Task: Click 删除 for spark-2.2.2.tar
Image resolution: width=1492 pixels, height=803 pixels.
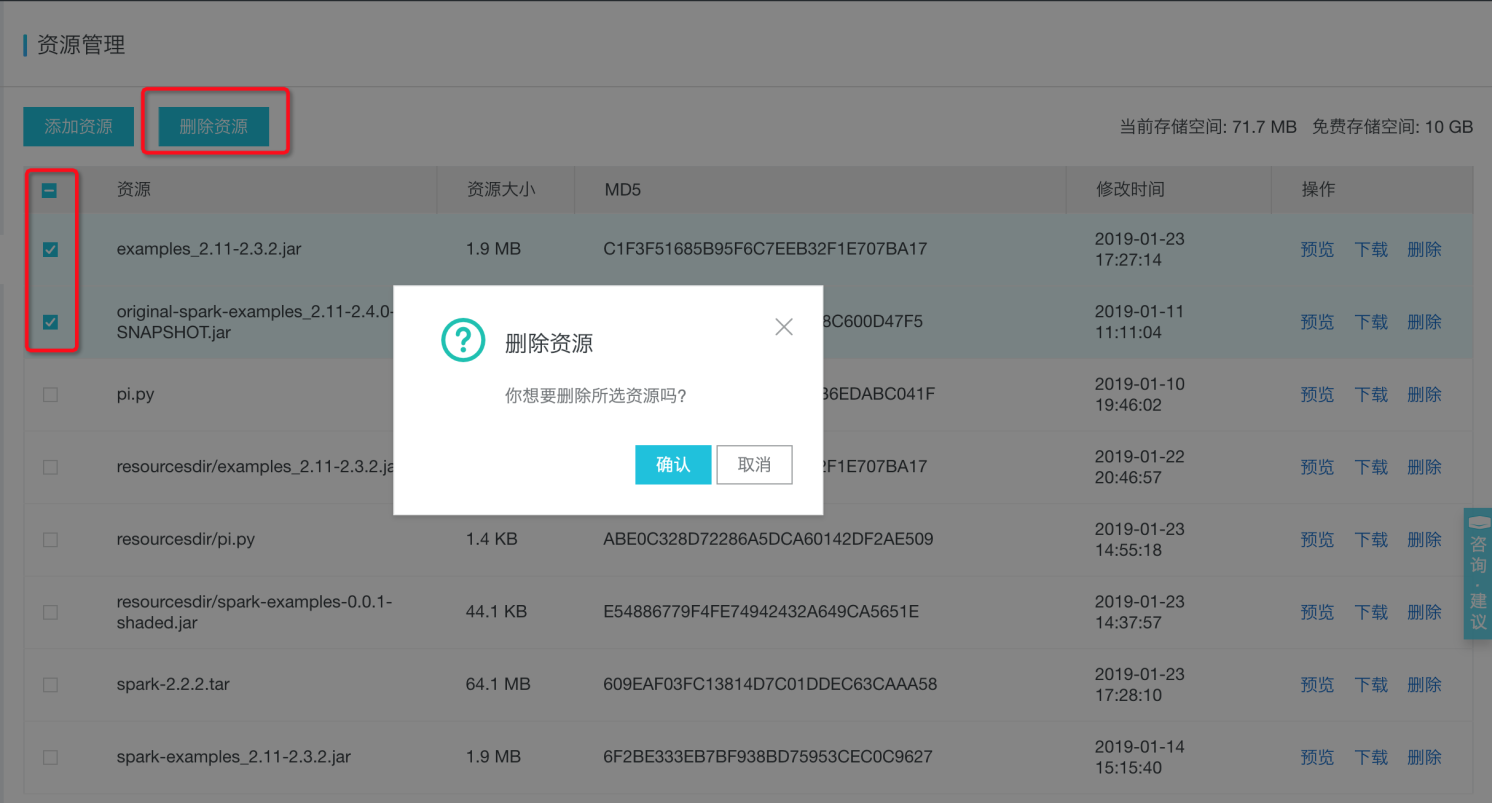Action: (x=1425, y=685)
